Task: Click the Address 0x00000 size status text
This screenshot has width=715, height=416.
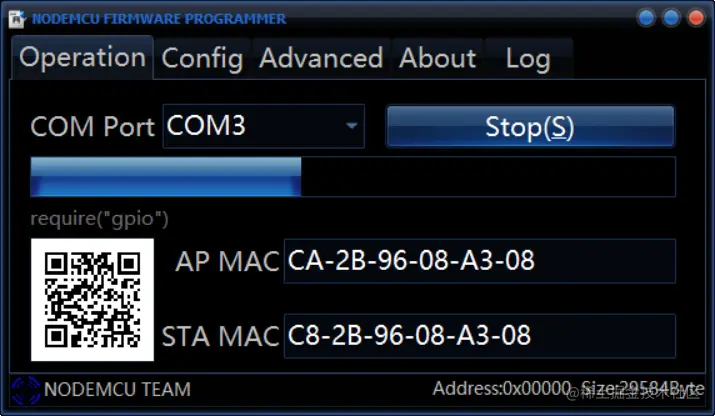Action: coord(568,389)
